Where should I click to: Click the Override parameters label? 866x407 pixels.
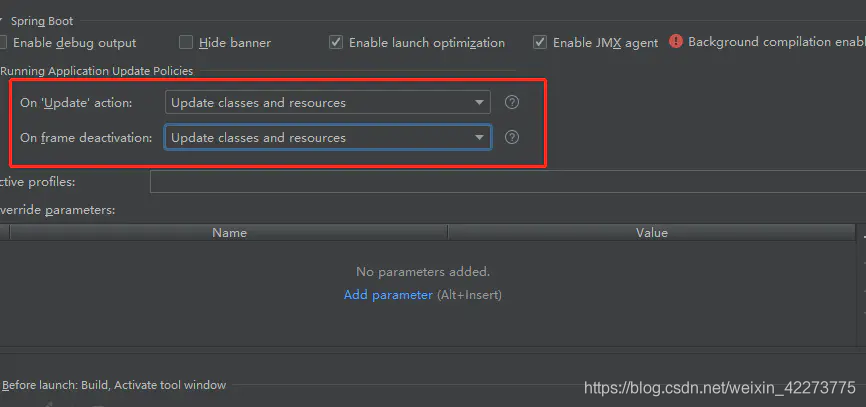[57, 210]
